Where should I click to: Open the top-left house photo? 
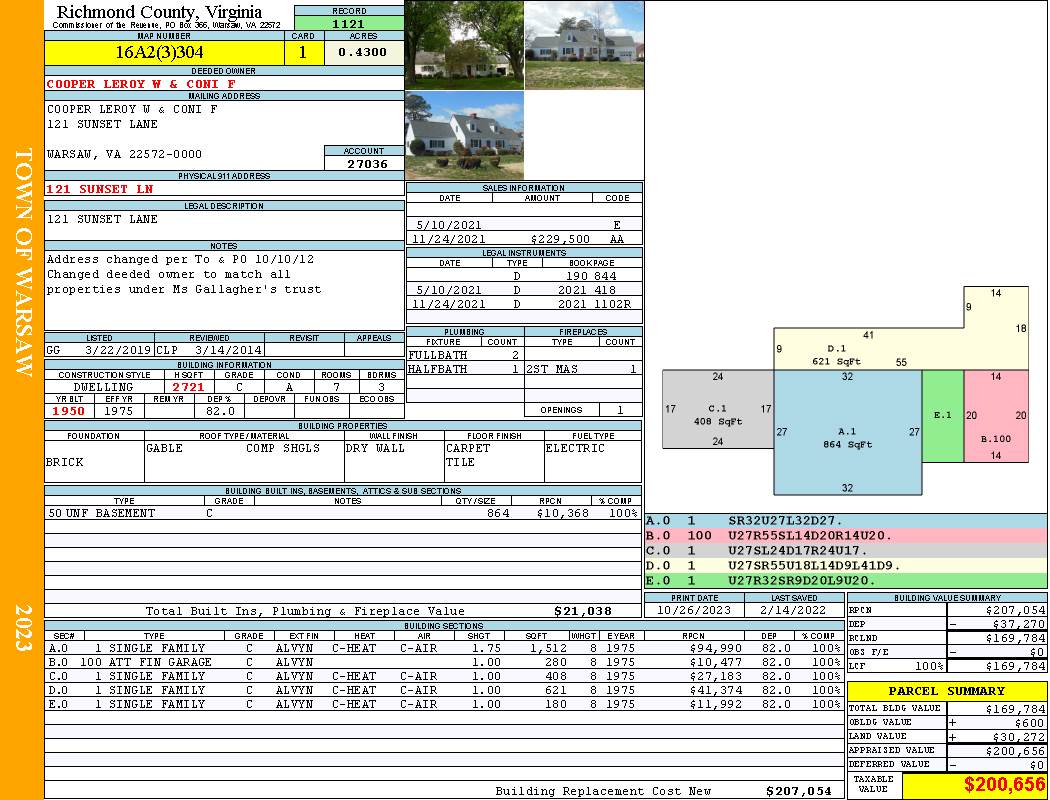point(464,45)
